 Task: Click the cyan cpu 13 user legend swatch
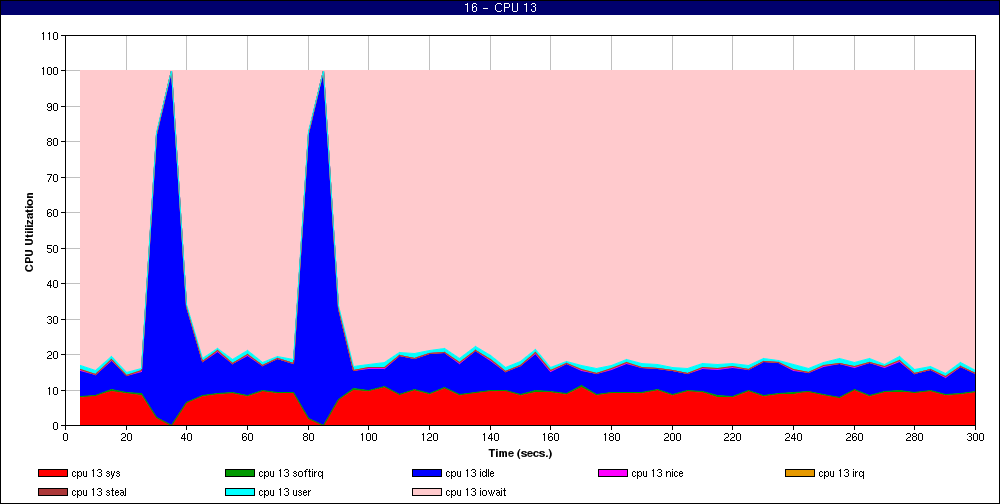pyautogui.click(x=240, y=493)
